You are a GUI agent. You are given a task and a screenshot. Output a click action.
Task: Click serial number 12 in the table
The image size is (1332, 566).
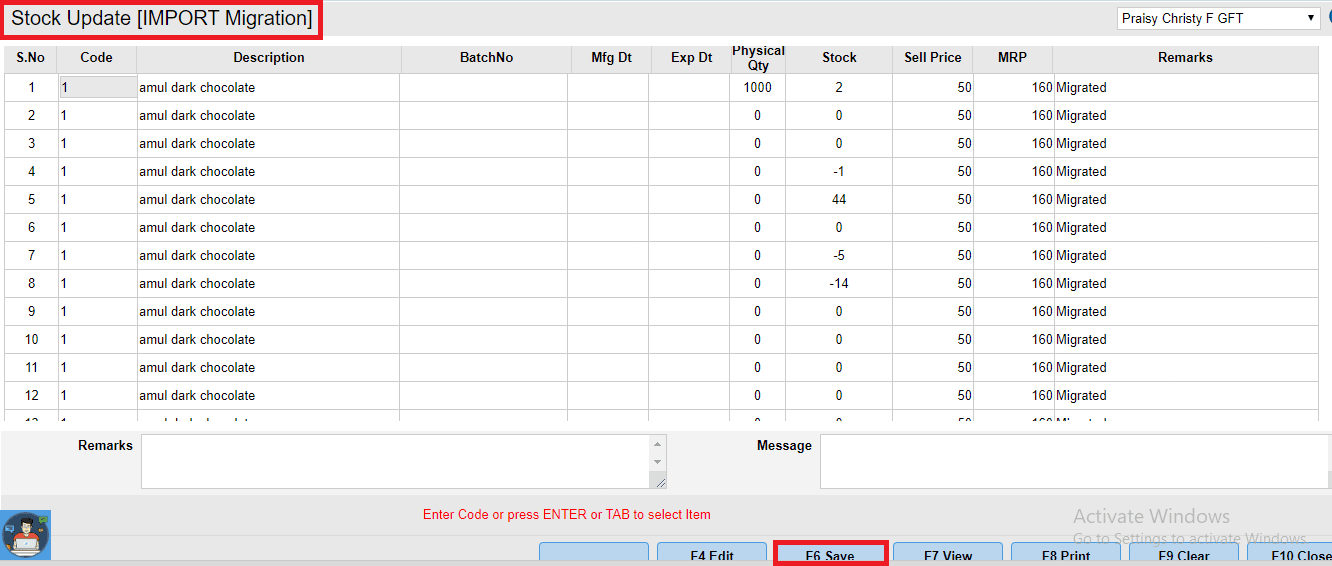[x=32, y=395]
